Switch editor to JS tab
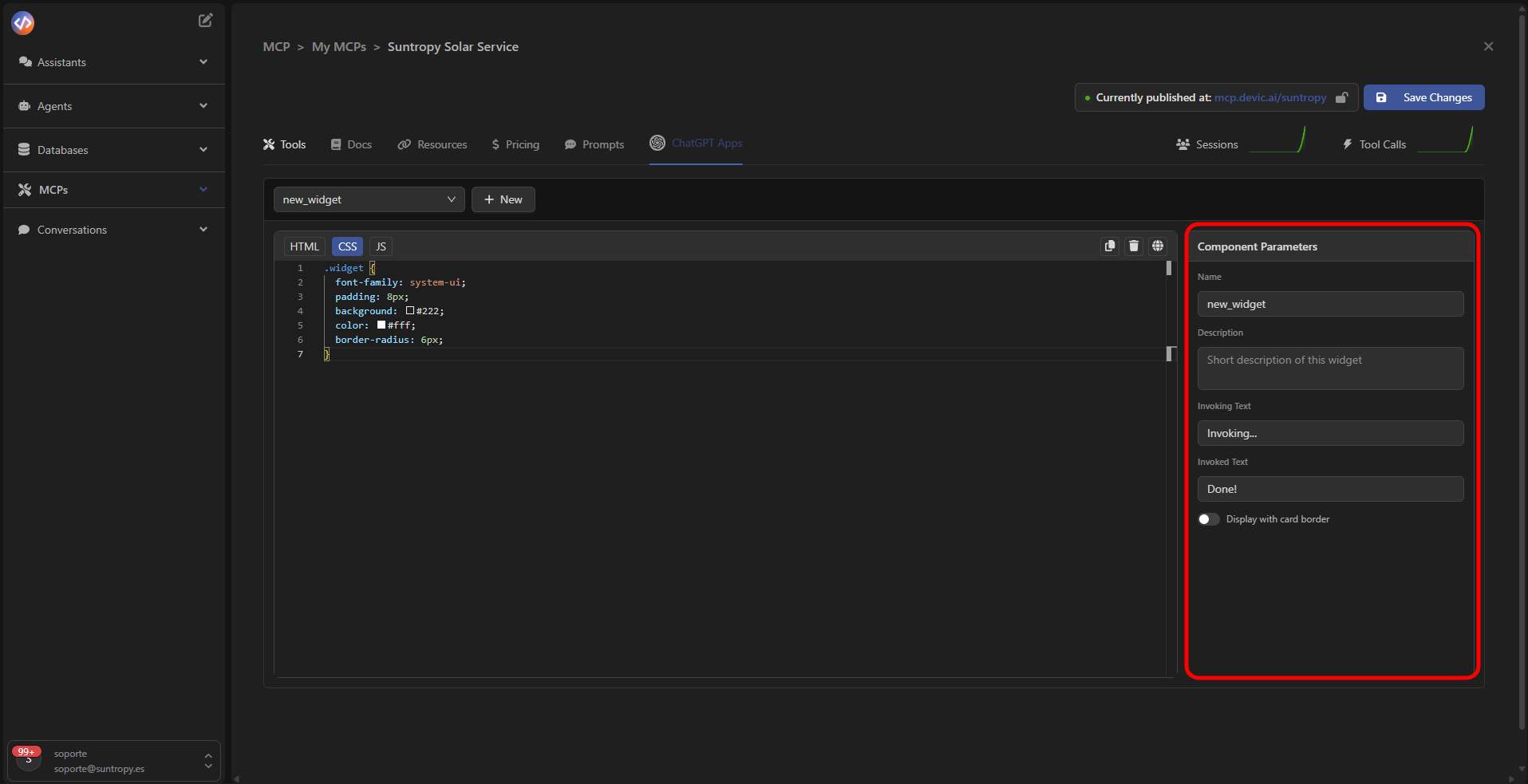The image size is (1528, 784). (x=381, y=246)
